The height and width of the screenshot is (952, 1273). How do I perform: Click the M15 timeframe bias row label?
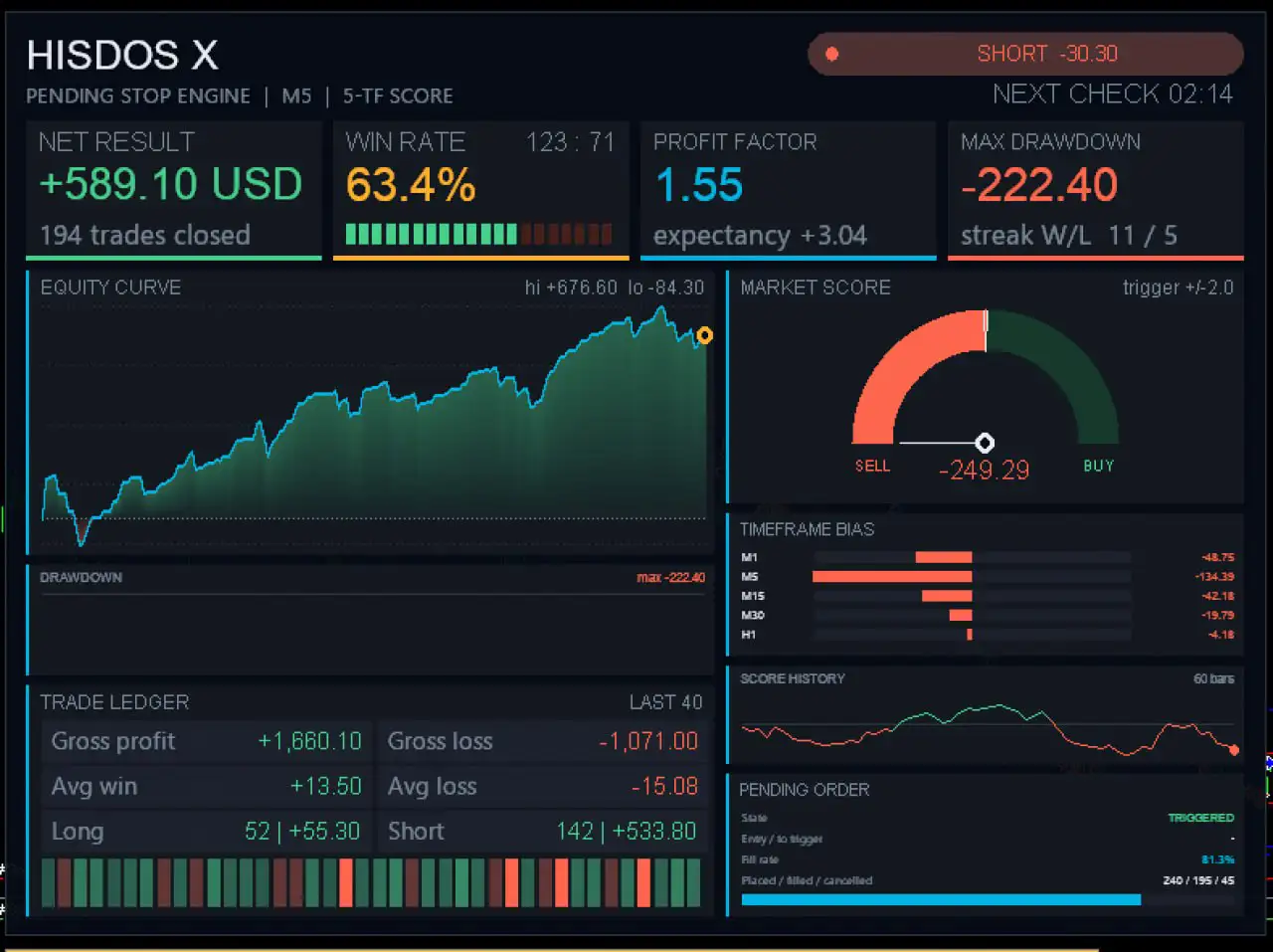click(x=753, y=596)
